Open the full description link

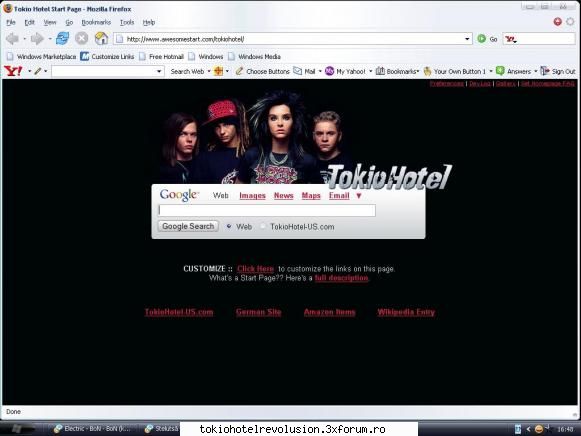click(x=341, y=278)
